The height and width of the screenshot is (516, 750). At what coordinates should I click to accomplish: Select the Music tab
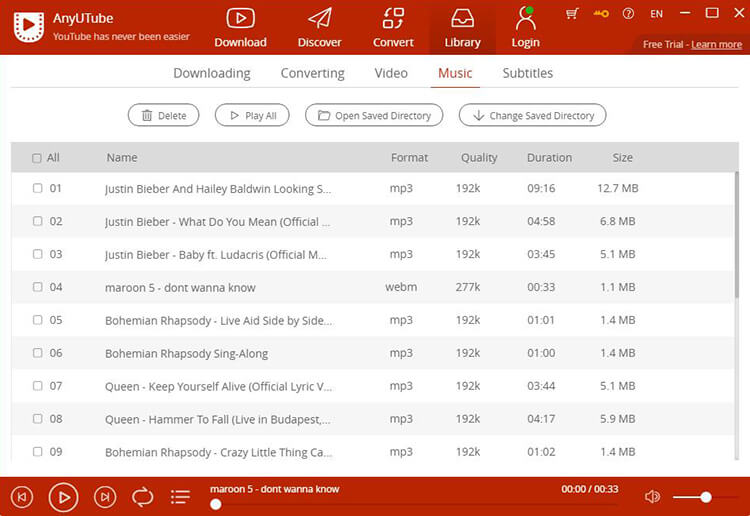(x=455, y=73)
